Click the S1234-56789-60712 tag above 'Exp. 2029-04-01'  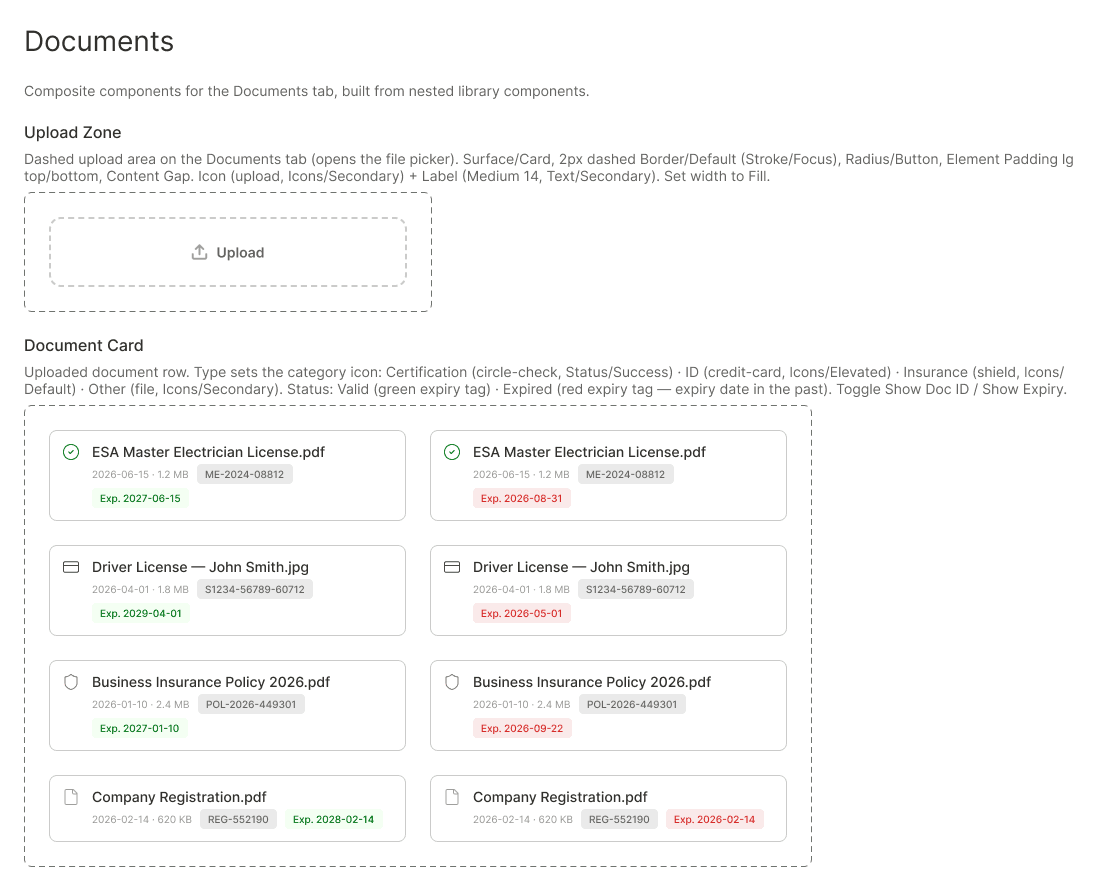pos(255,589)
